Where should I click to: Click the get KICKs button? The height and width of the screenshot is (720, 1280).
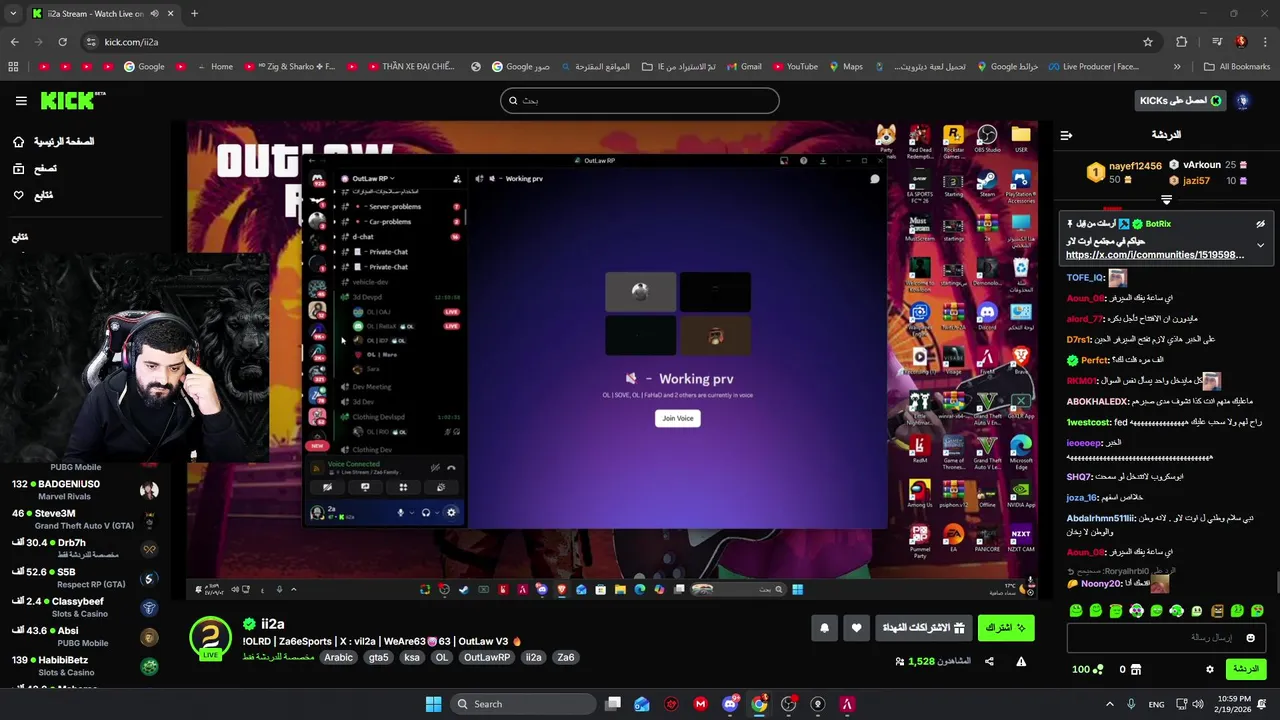[x=1181, y=101]
